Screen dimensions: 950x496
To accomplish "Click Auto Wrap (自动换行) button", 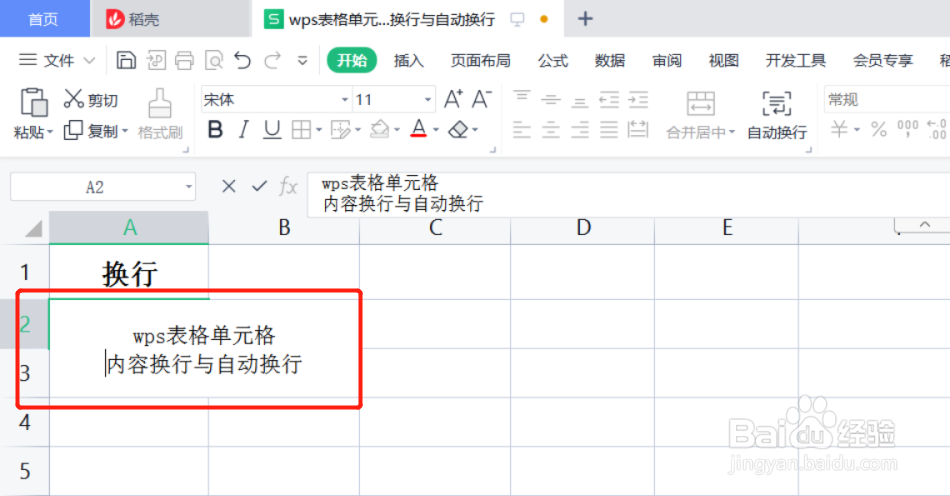I will pyautogui.click(x=777, y=115).
